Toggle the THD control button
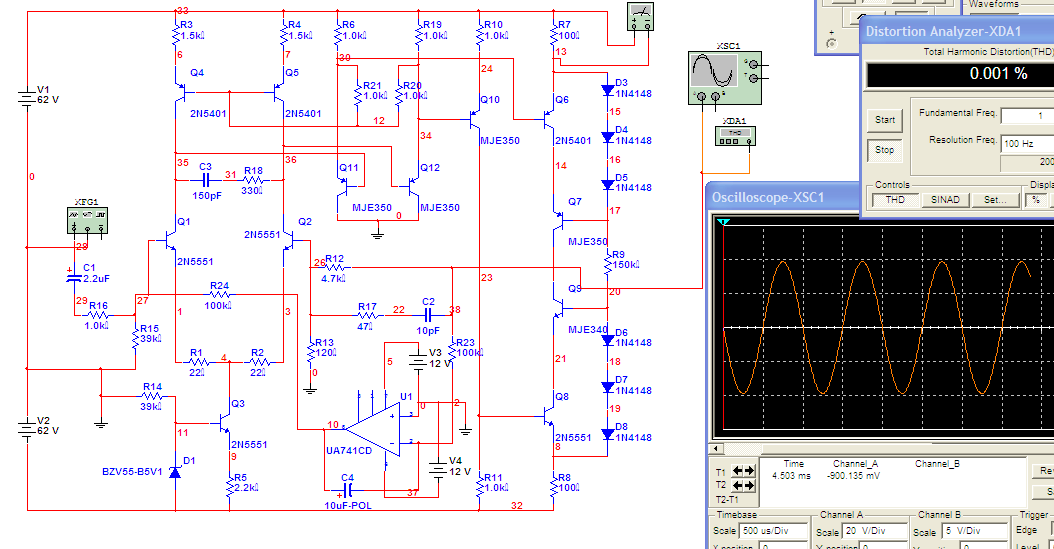Viewport: 1054px width, 549px height. point(895,200)
